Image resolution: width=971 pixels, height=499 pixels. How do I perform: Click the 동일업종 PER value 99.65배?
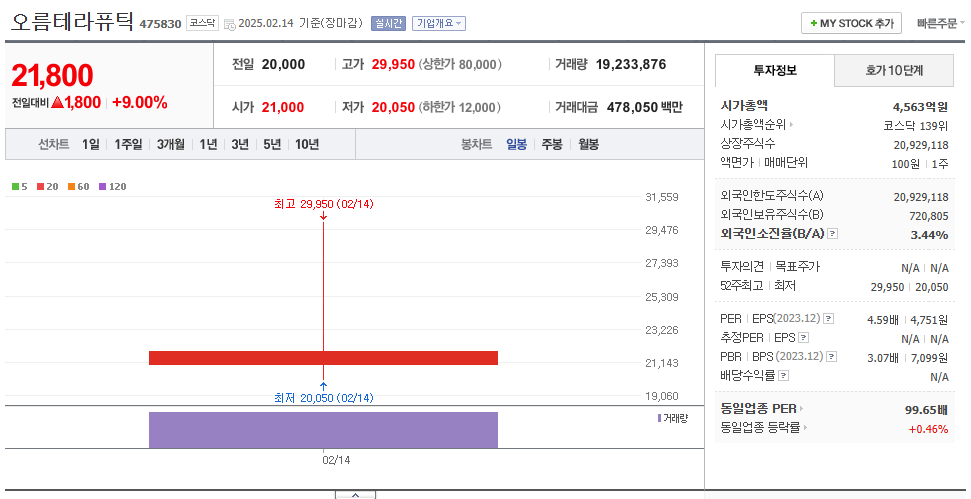[x=926, y=410]
